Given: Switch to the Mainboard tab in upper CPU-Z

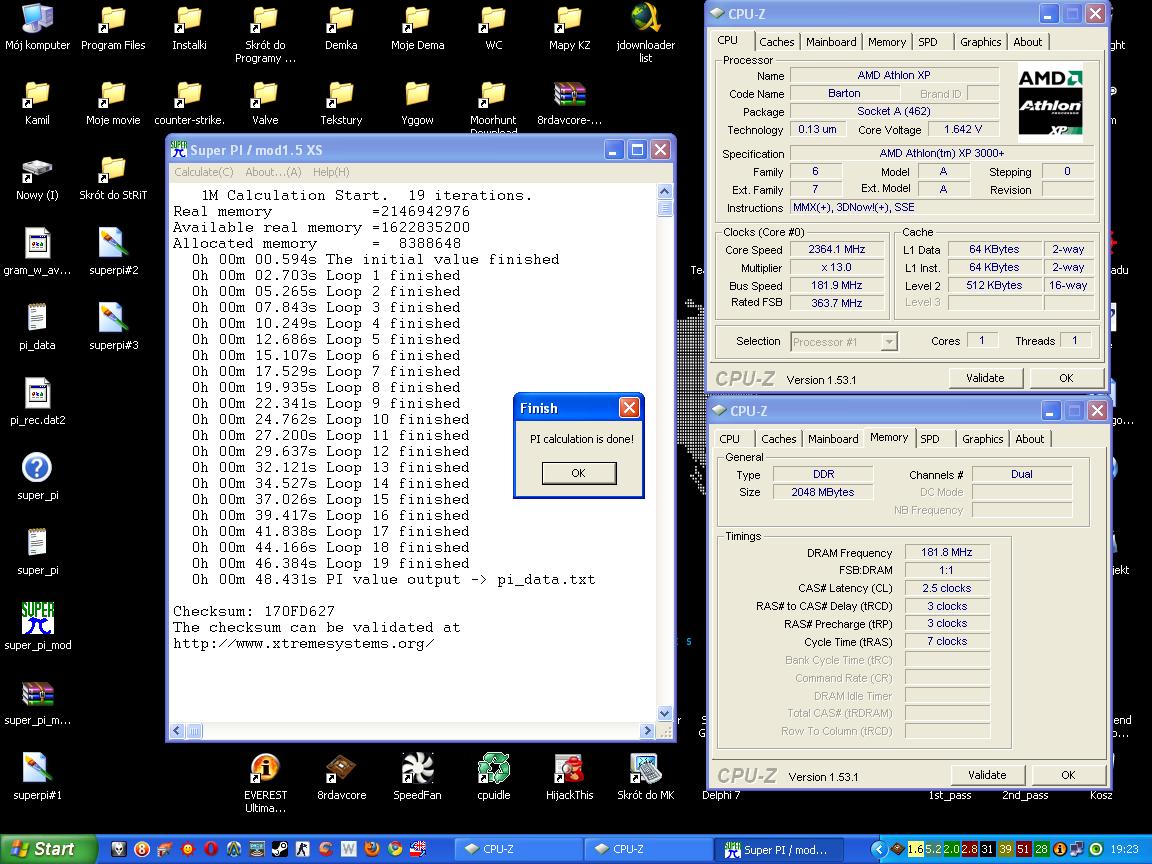Looking at the screenshot, I should point(831,42).
